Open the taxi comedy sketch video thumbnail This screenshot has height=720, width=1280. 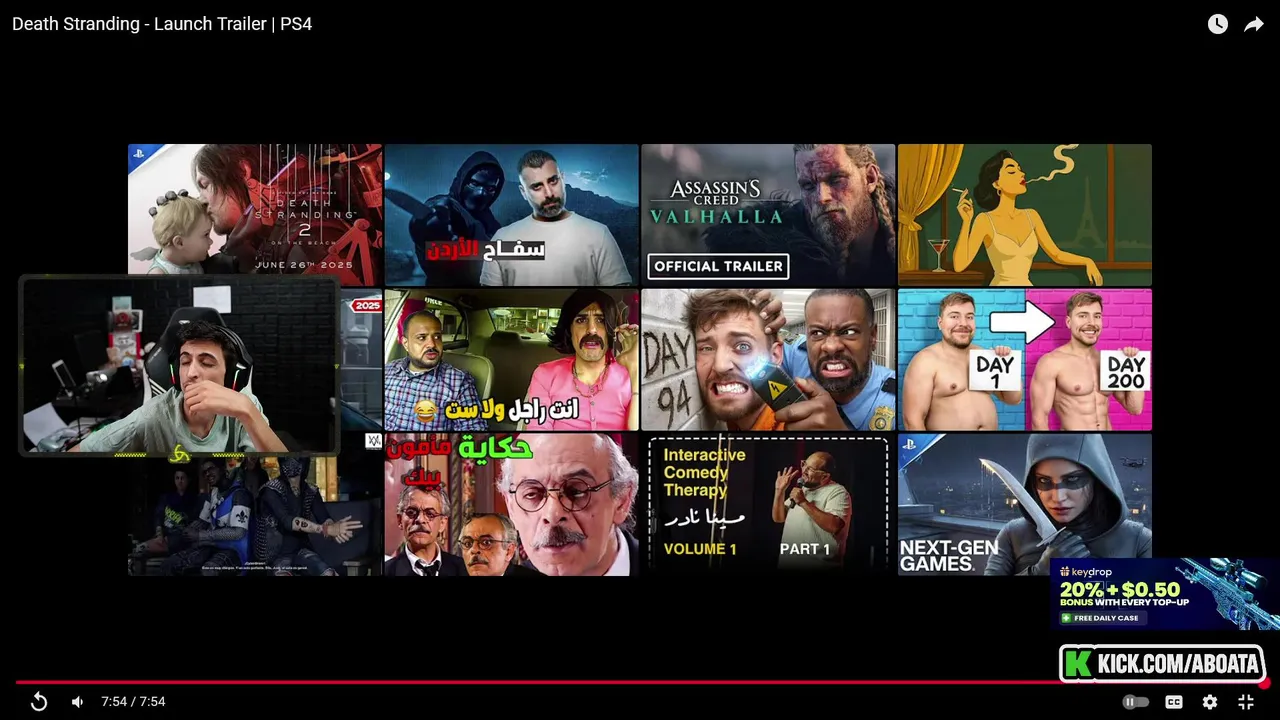pos(511,360)
